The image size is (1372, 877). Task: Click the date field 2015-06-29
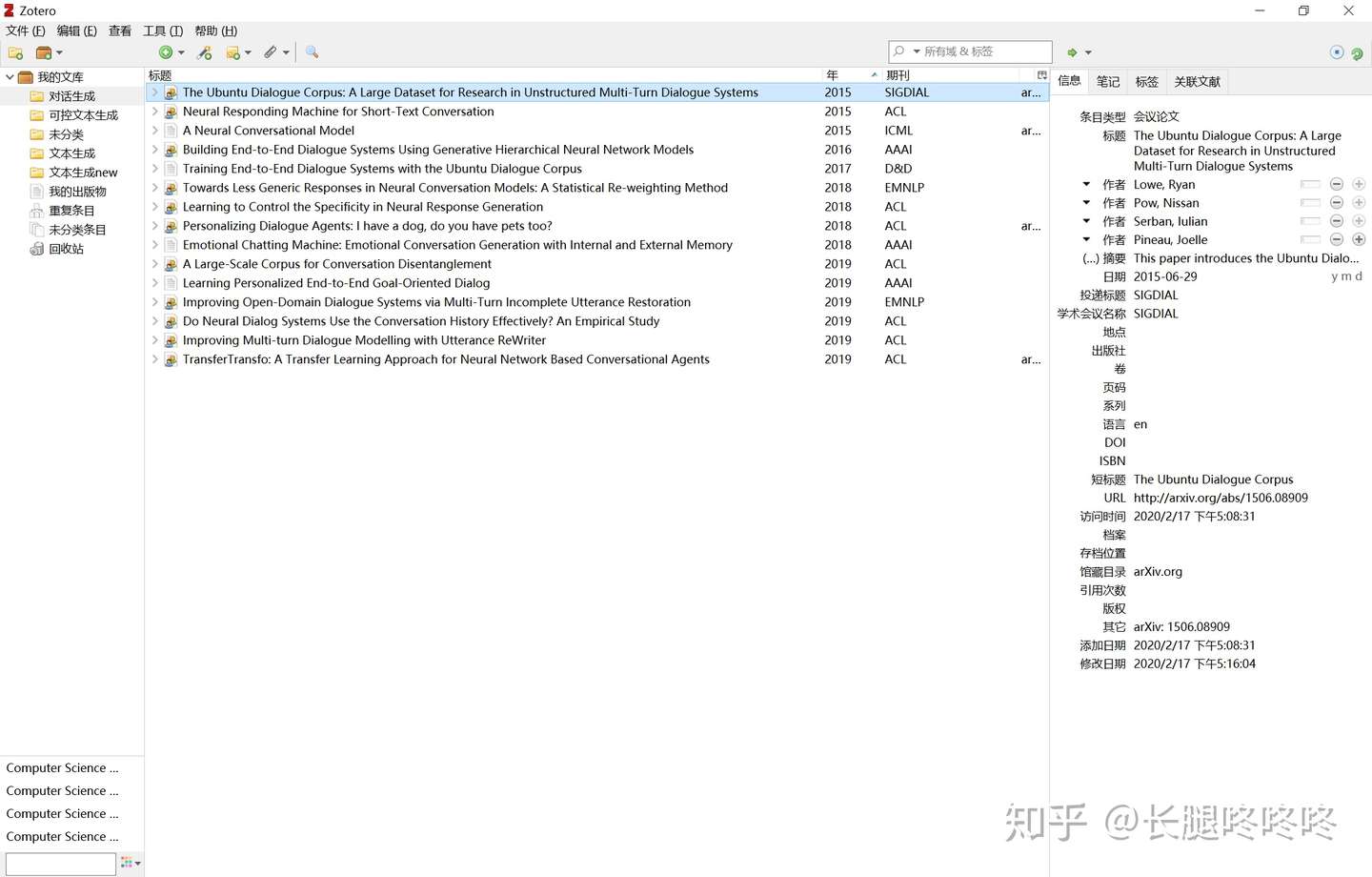coord(1165,276)
